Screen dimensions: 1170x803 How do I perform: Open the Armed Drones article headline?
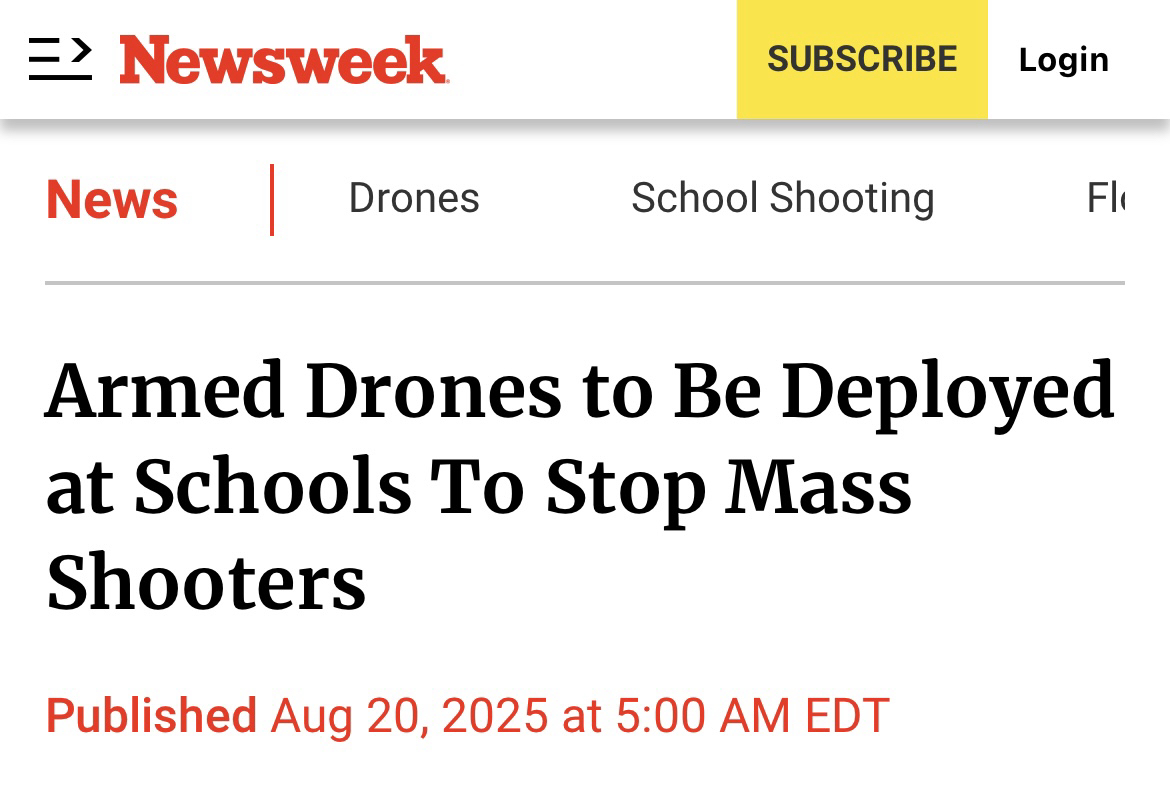tap(580, 485)
